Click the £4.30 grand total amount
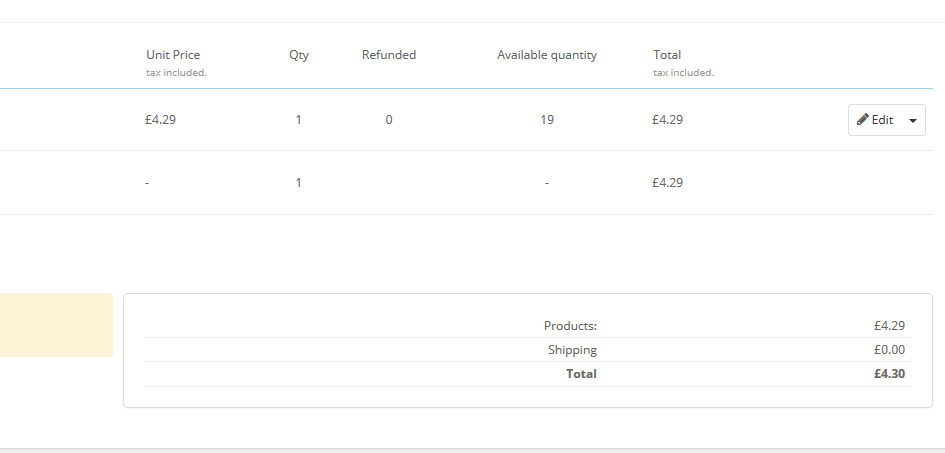Image resolution: width=945 pixels, height=453 pixels. point(889,374)
